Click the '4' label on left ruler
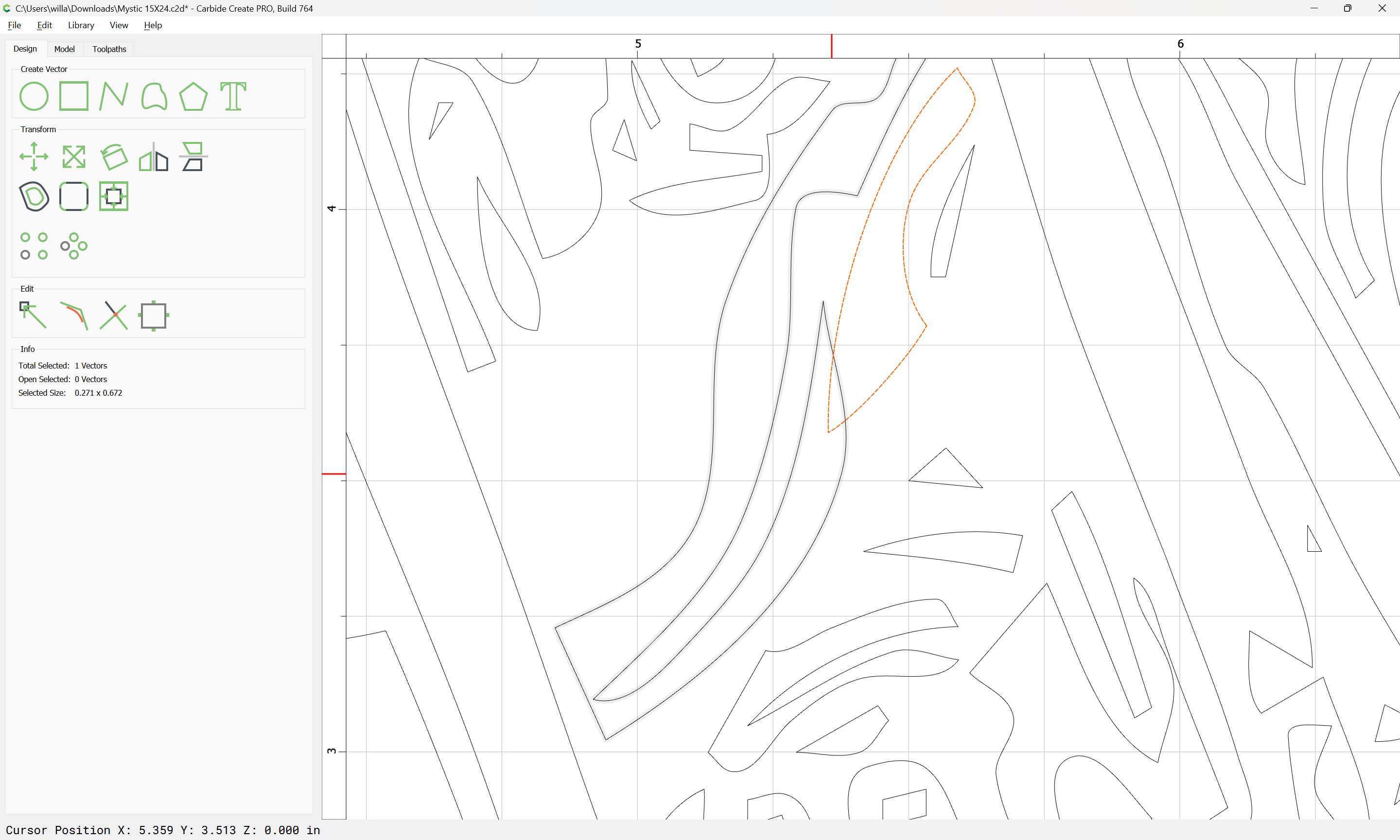 coord(332,209)
